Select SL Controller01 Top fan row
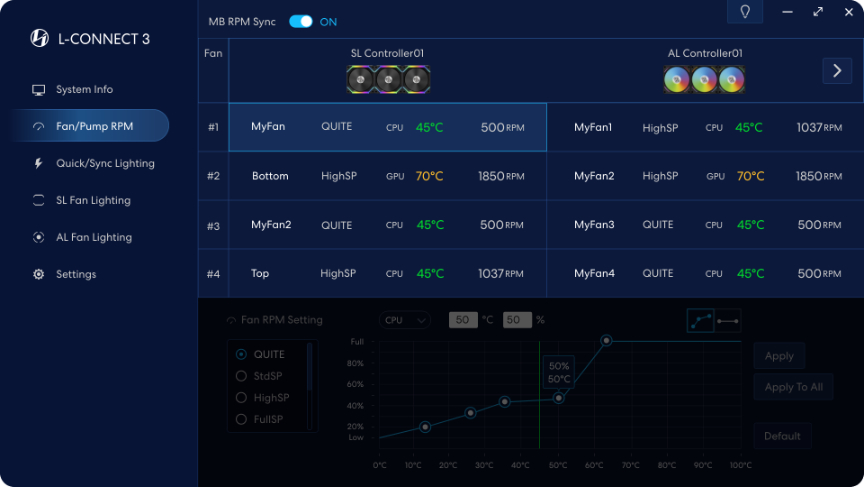Screen dimensions: 864x487 point(387,273)
